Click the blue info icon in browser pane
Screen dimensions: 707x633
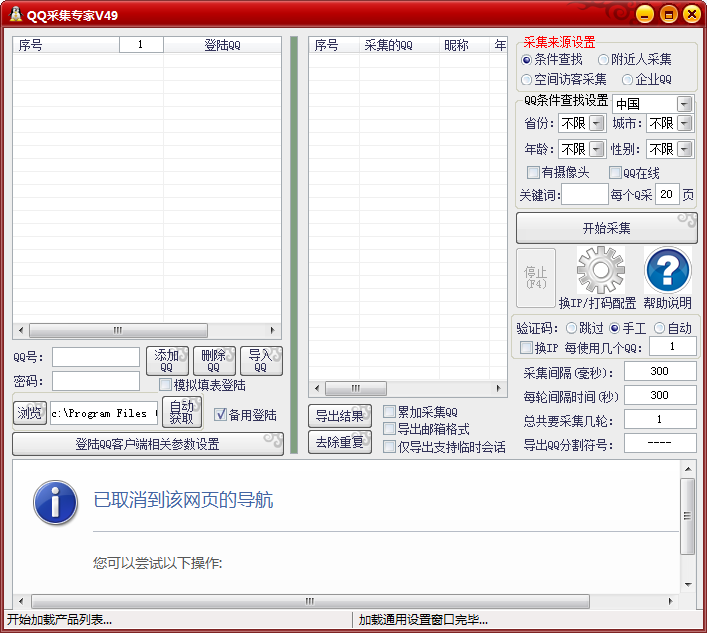point(55,502)
